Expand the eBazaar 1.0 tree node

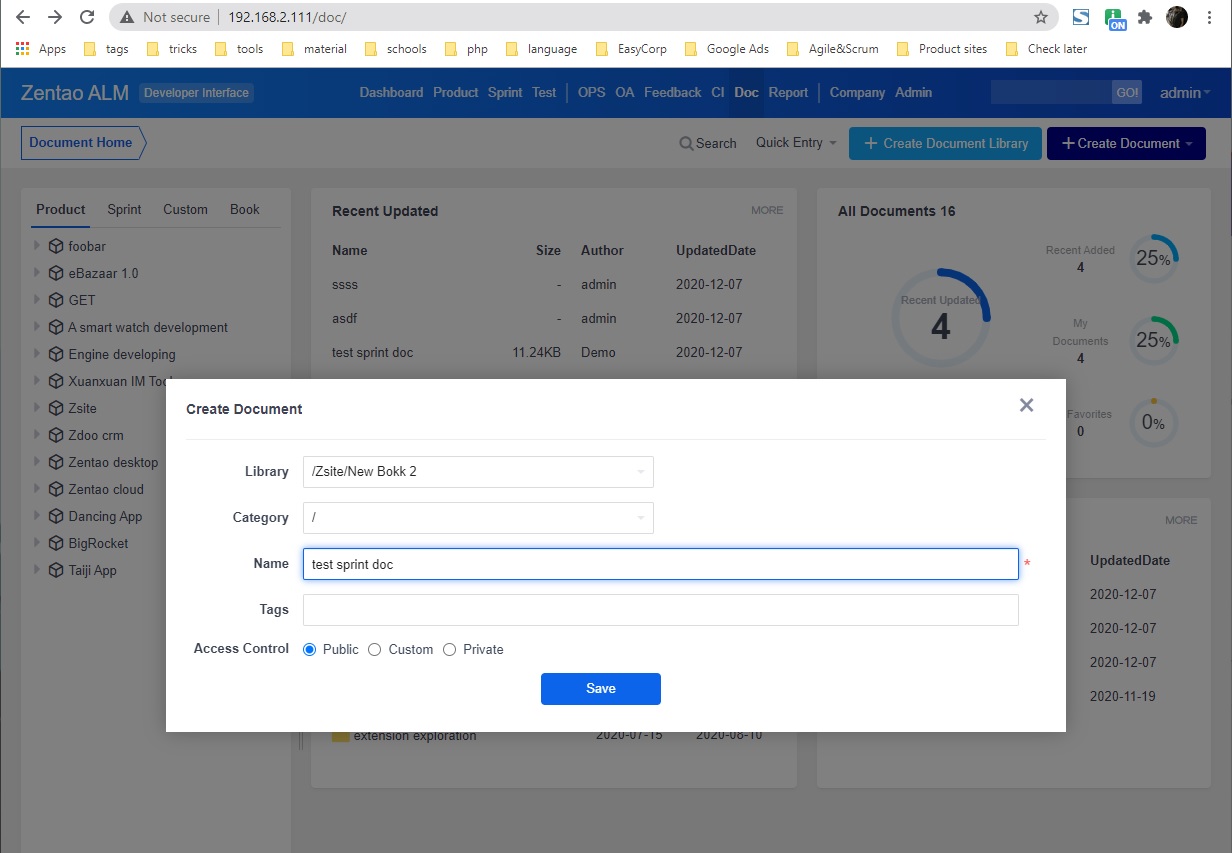[37, 273]
